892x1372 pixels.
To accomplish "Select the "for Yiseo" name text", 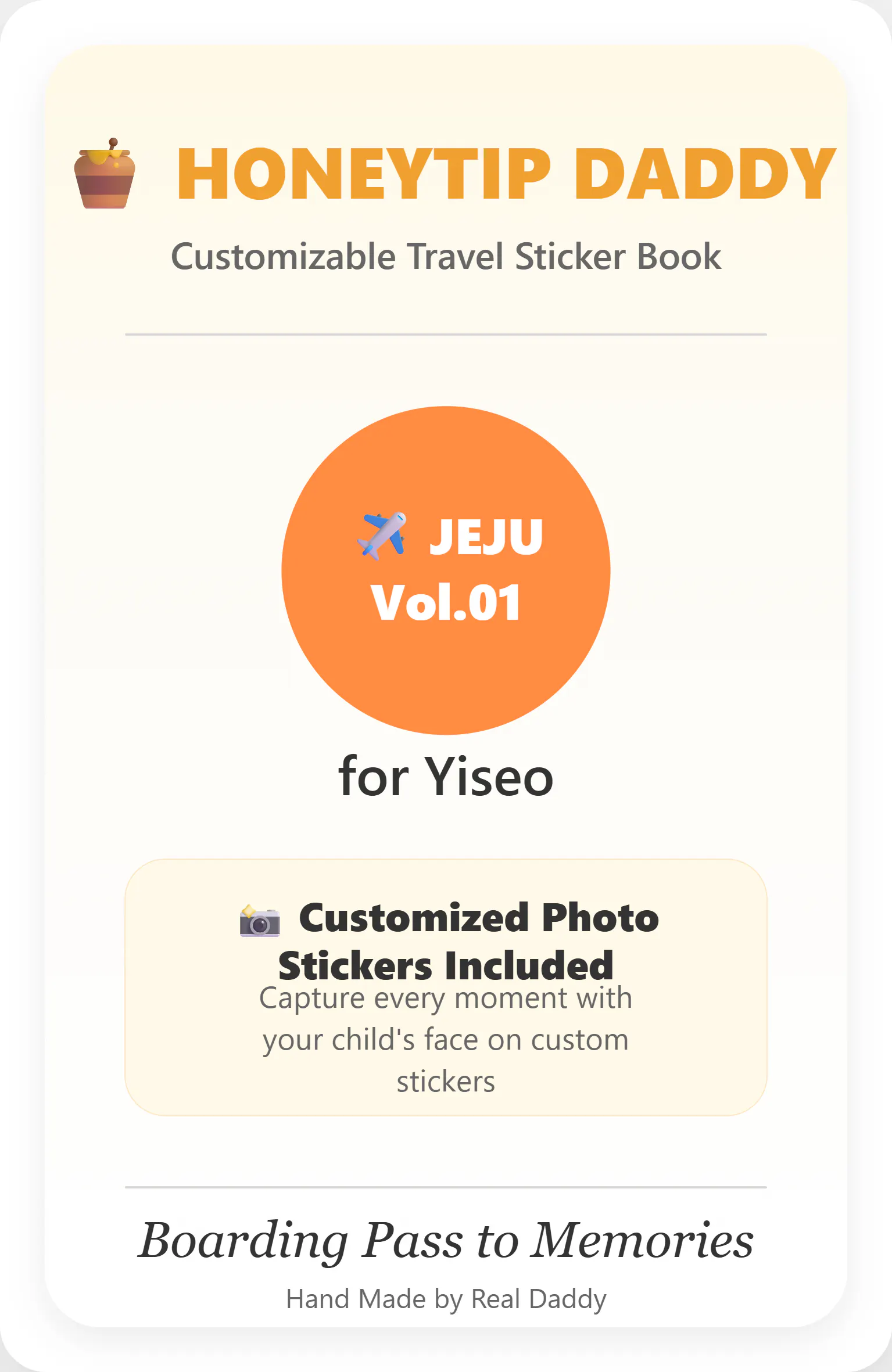I will coord(446,777).
